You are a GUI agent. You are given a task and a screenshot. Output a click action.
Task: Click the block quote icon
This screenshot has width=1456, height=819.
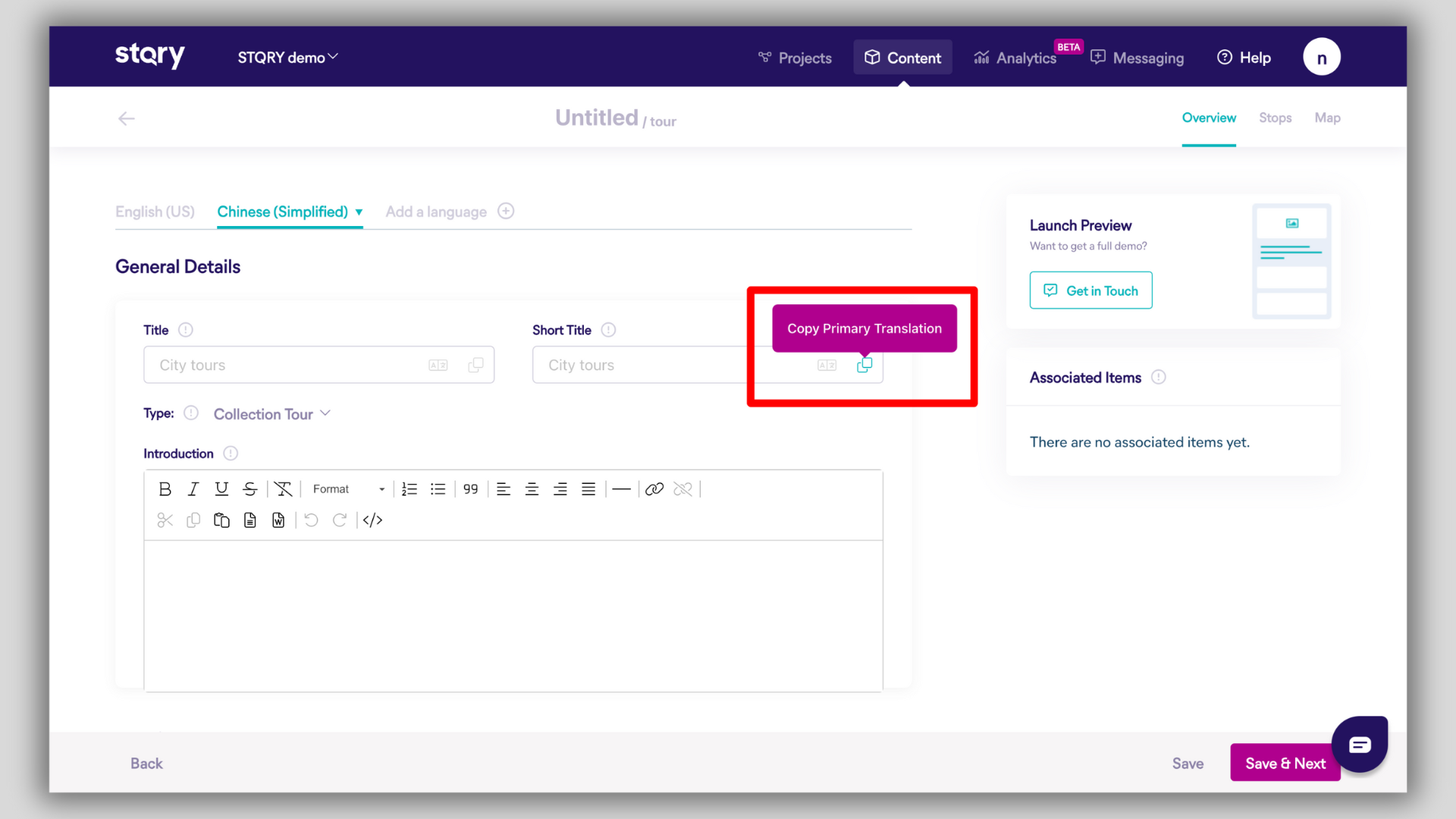click(470, 489)
